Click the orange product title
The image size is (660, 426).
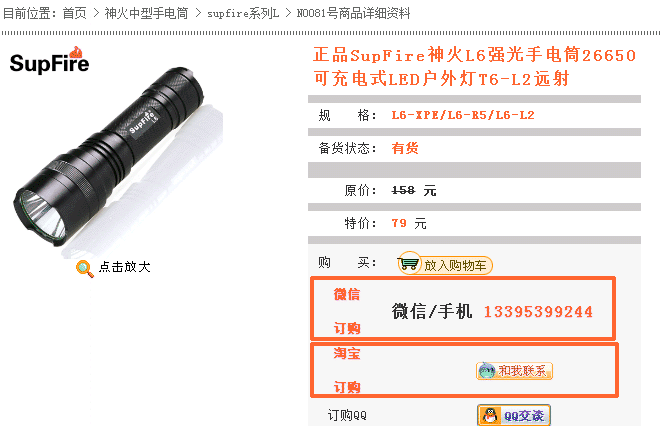point(474,67)
